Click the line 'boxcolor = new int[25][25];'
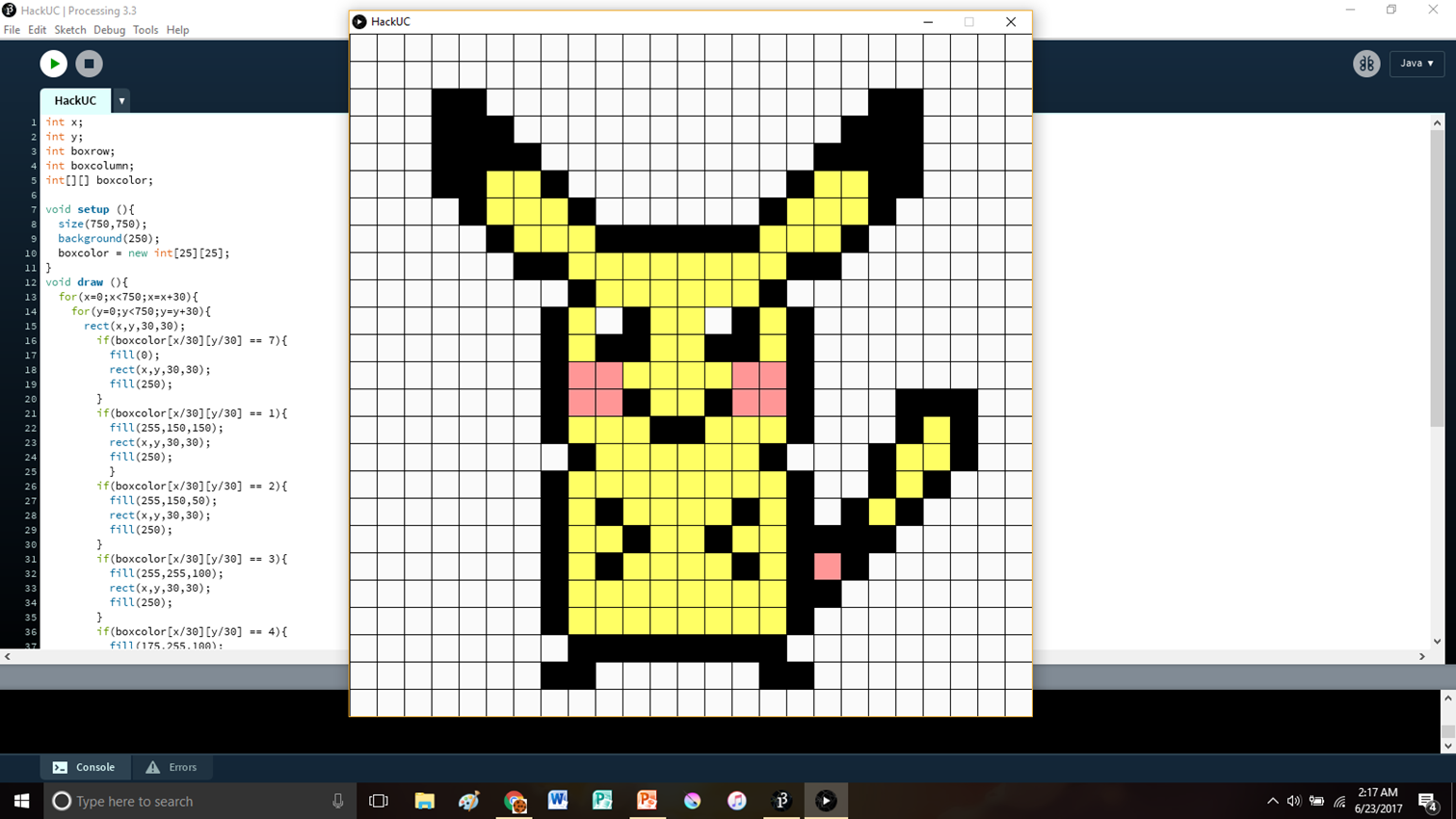The width and height of the screenshot is (1456, 819). click(144, 252)
